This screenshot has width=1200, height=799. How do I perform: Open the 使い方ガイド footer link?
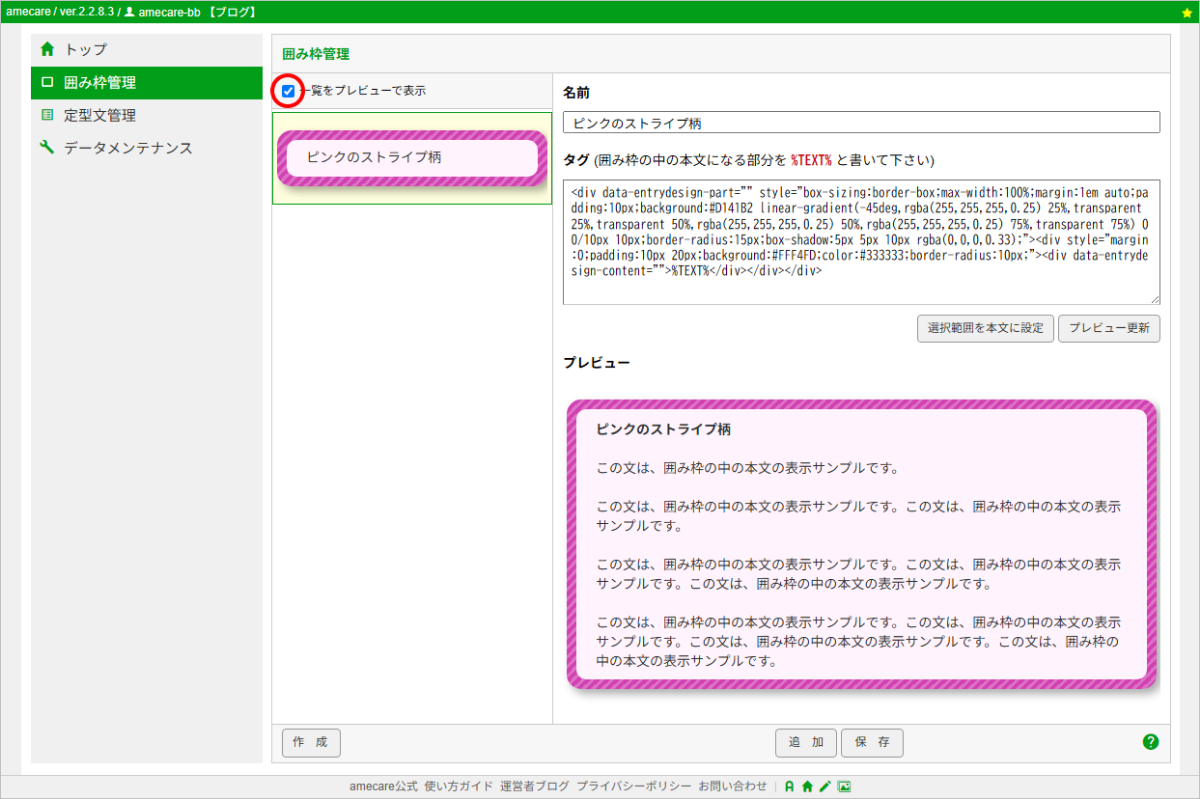click(458, 786)
